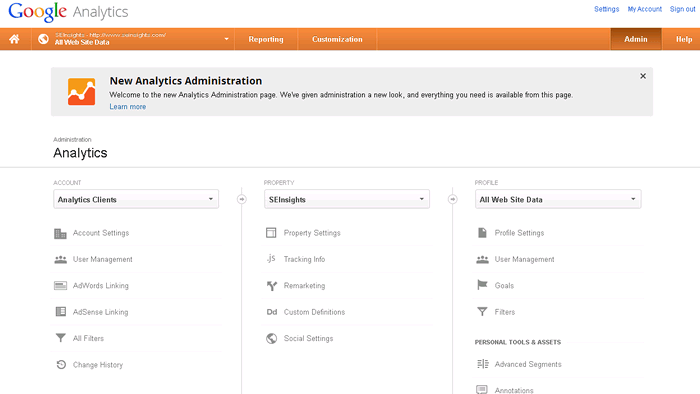The width and height of the screenshot is (700, 394).
Task: Click the orange Analytics chart logo in banner
Action: coord(81,91)
